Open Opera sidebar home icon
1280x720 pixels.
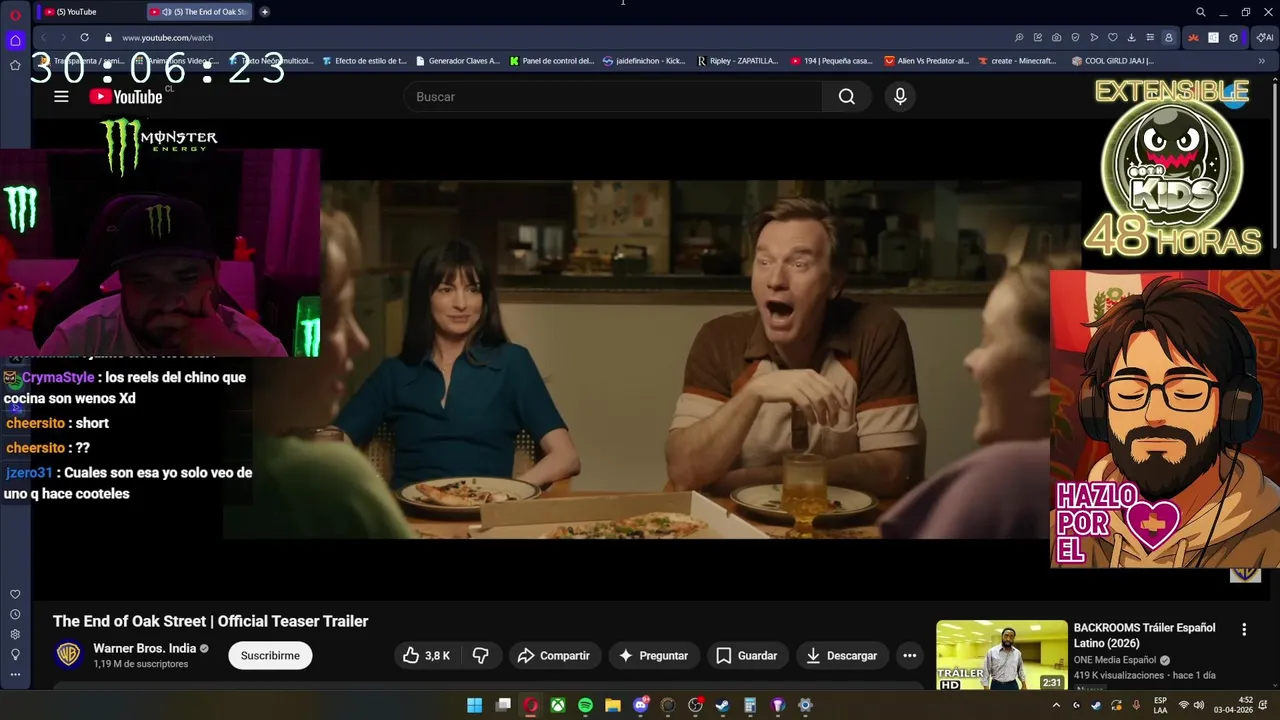click(15, 40)
